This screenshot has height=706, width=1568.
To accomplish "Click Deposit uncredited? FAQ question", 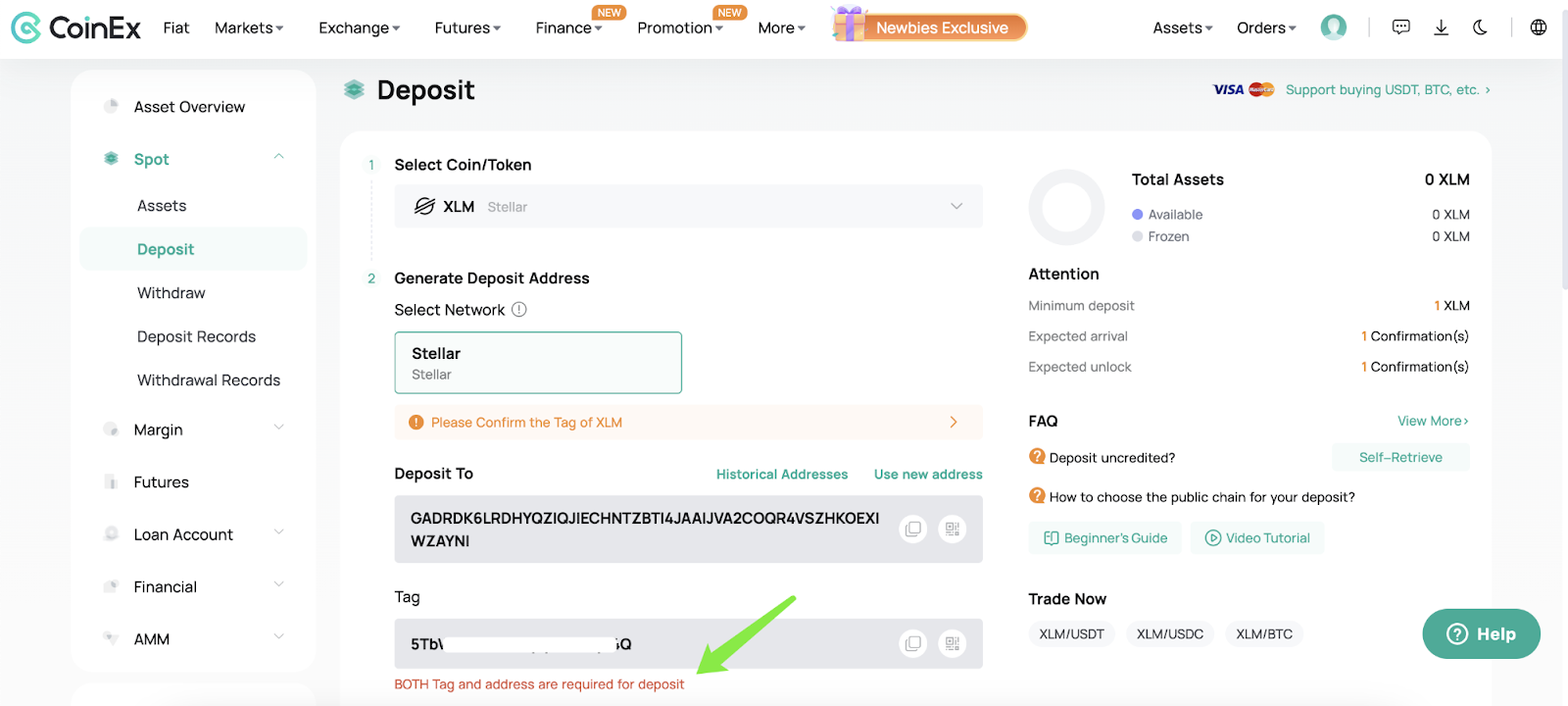I will (1112, 458).
